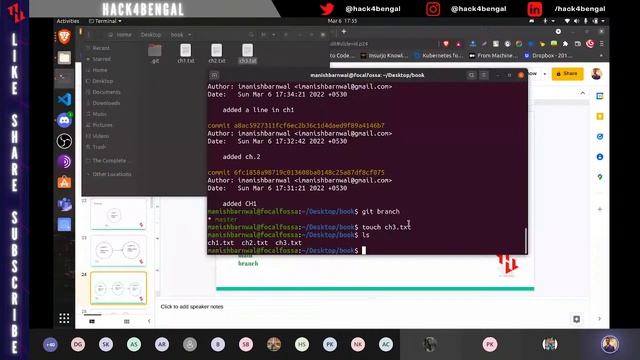The width and height of the screenshot is (640, 360).
Task: Open the Terminal app menu in top bar
Action: click(x=105, y=21)
